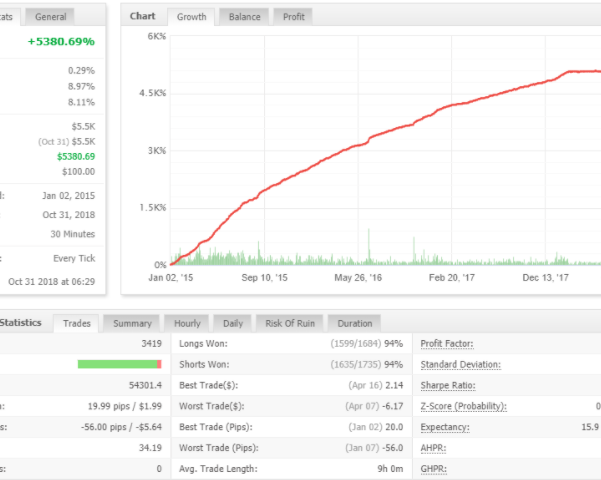View the Daily tab

coord(233,323)
